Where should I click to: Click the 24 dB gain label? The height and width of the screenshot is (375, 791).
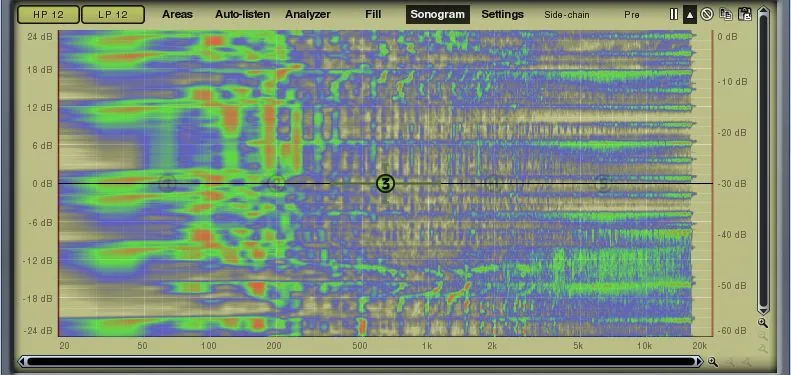(x=39, y=37)
